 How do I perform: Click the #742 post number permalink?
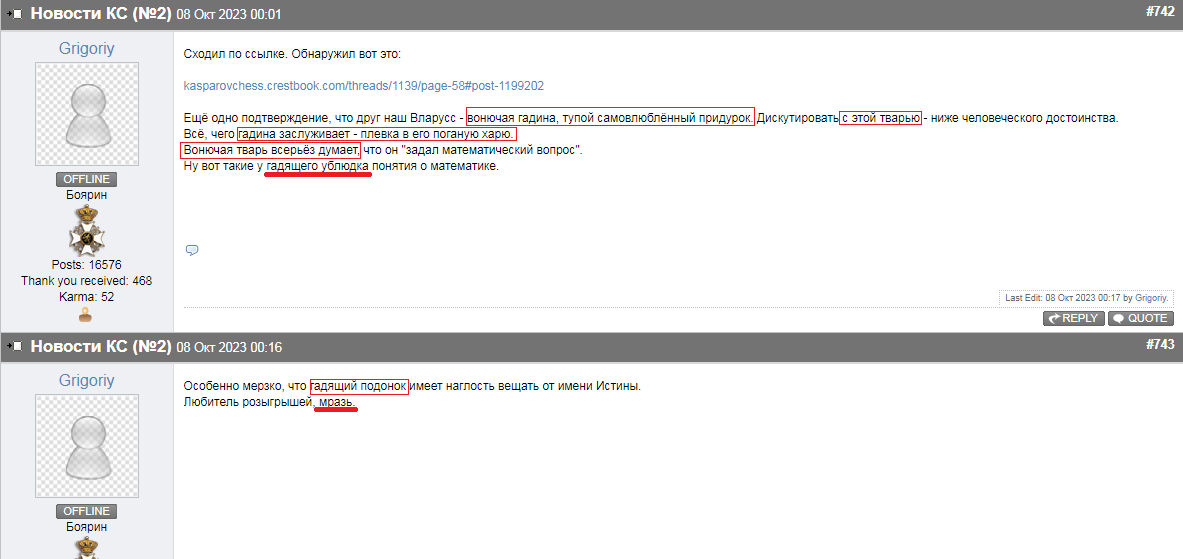(1160, 12)
